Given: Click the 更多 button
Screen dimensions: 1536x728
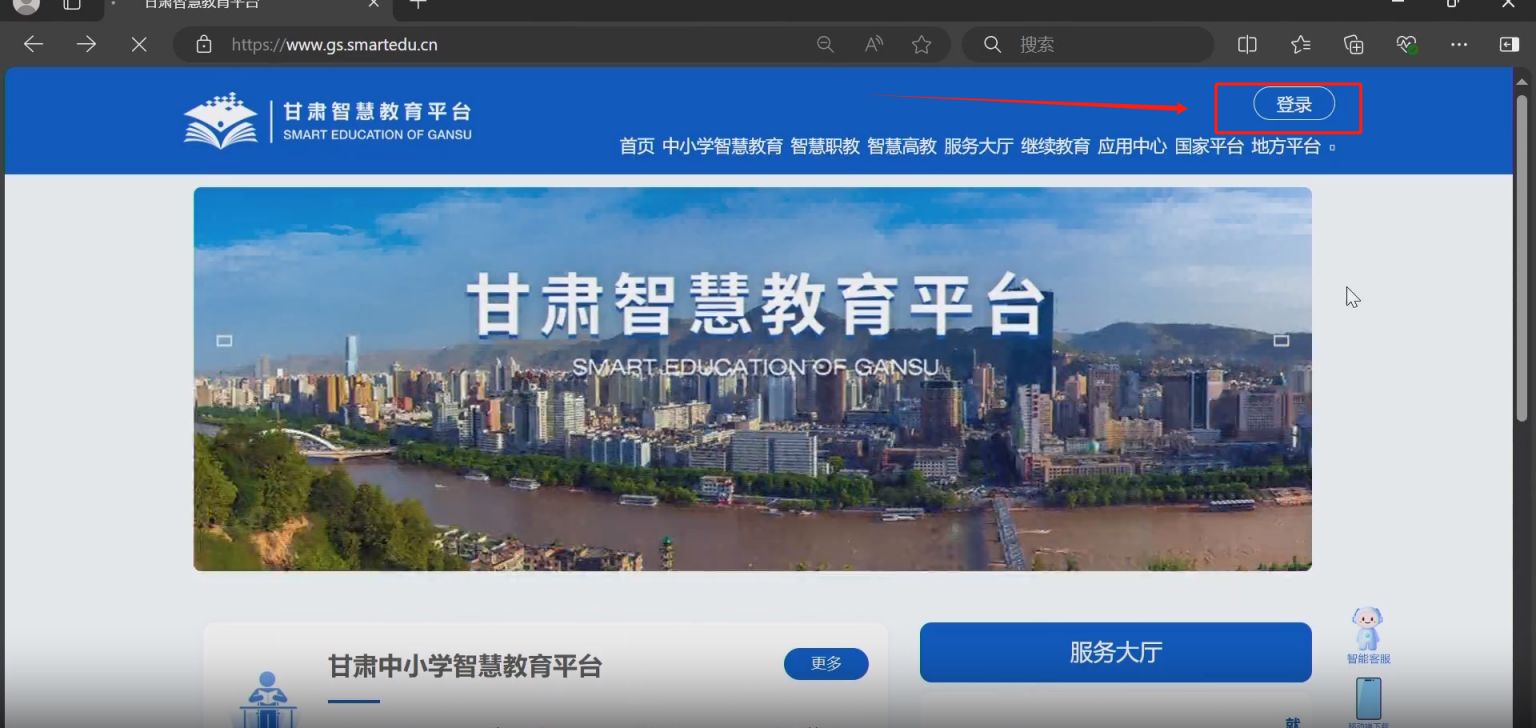Looking at the screenshot, I should pos(826,663).
